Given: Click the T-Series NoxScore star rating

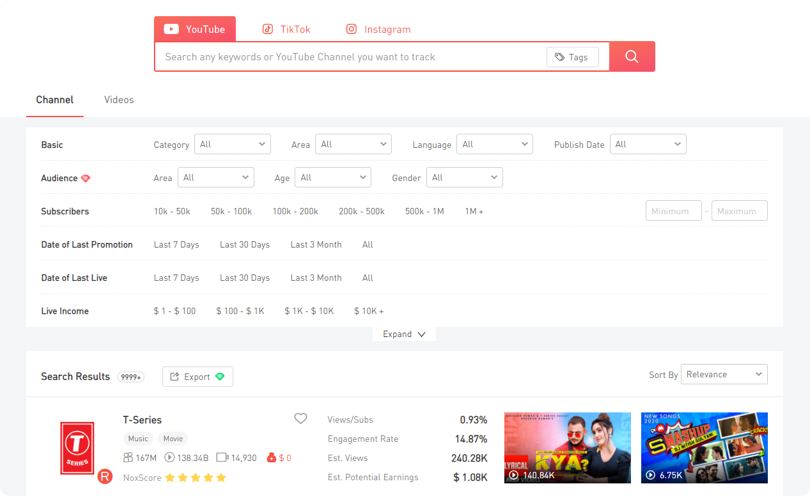Looking at the screenshot, I should coord(196,478).
